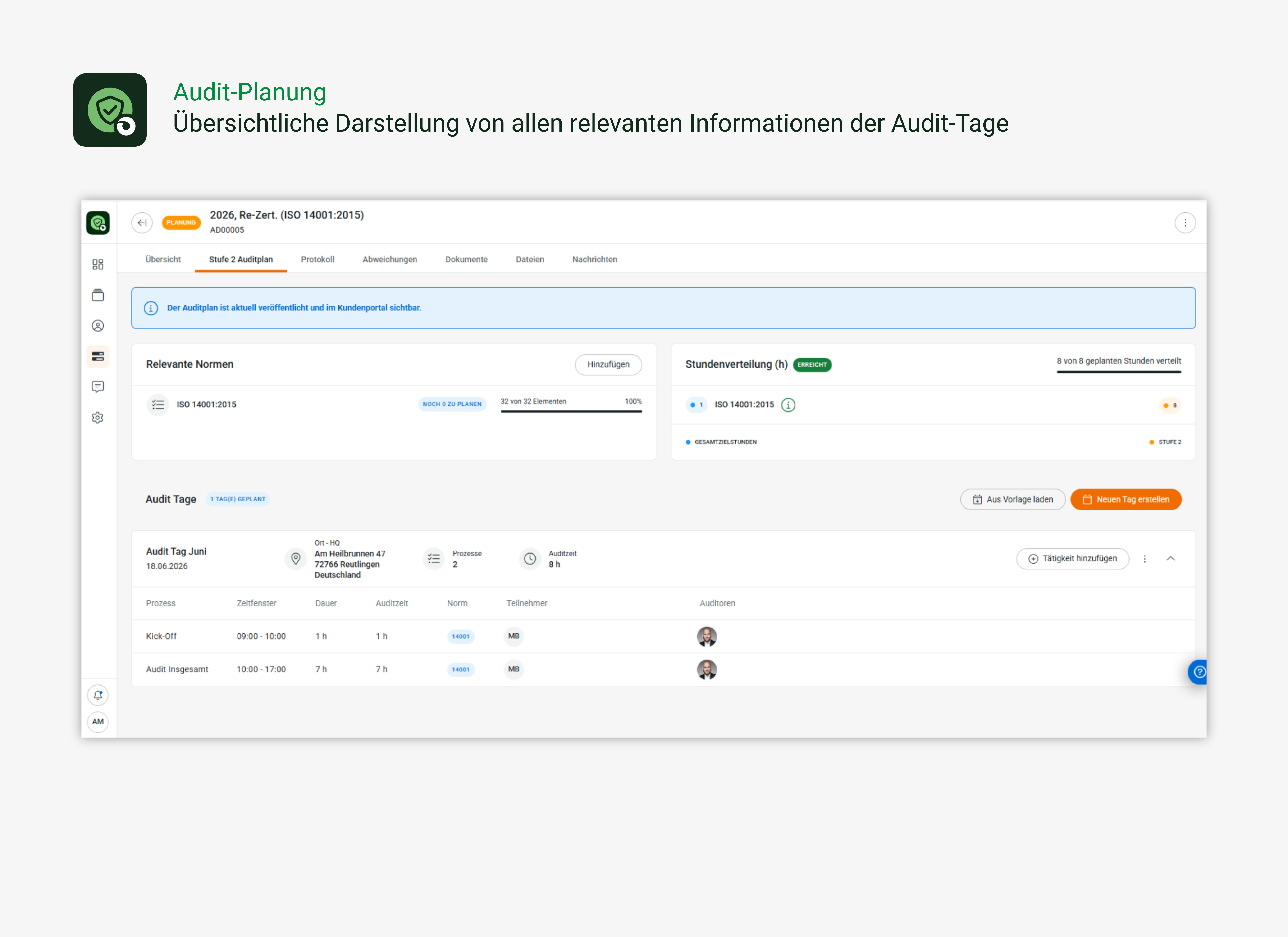Viewport: 1288px width, 938px height.
Task: Open the stacked cards icon in sidebar
Action: (98, 295)
